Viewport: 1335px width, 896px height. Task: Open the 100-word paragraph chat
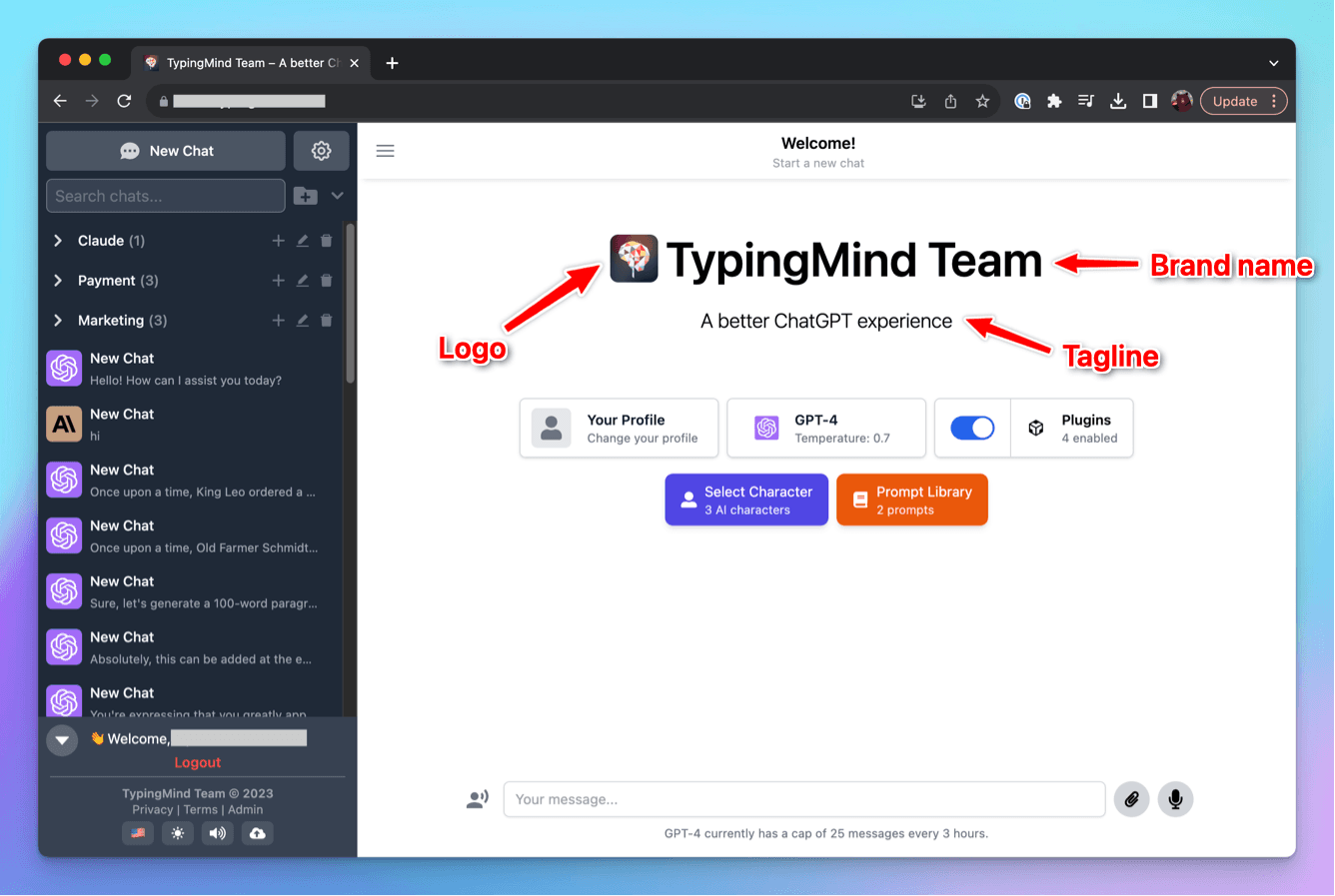(192, 592)
